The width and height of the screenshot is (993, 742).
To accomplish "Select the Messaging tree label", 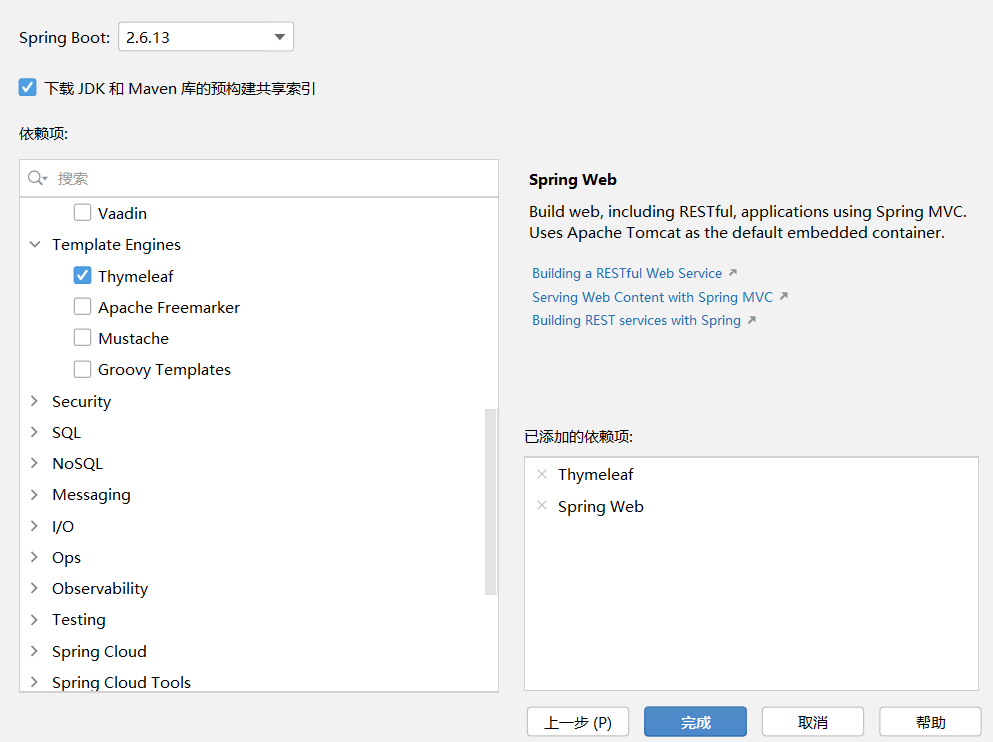I will point(91,494).
